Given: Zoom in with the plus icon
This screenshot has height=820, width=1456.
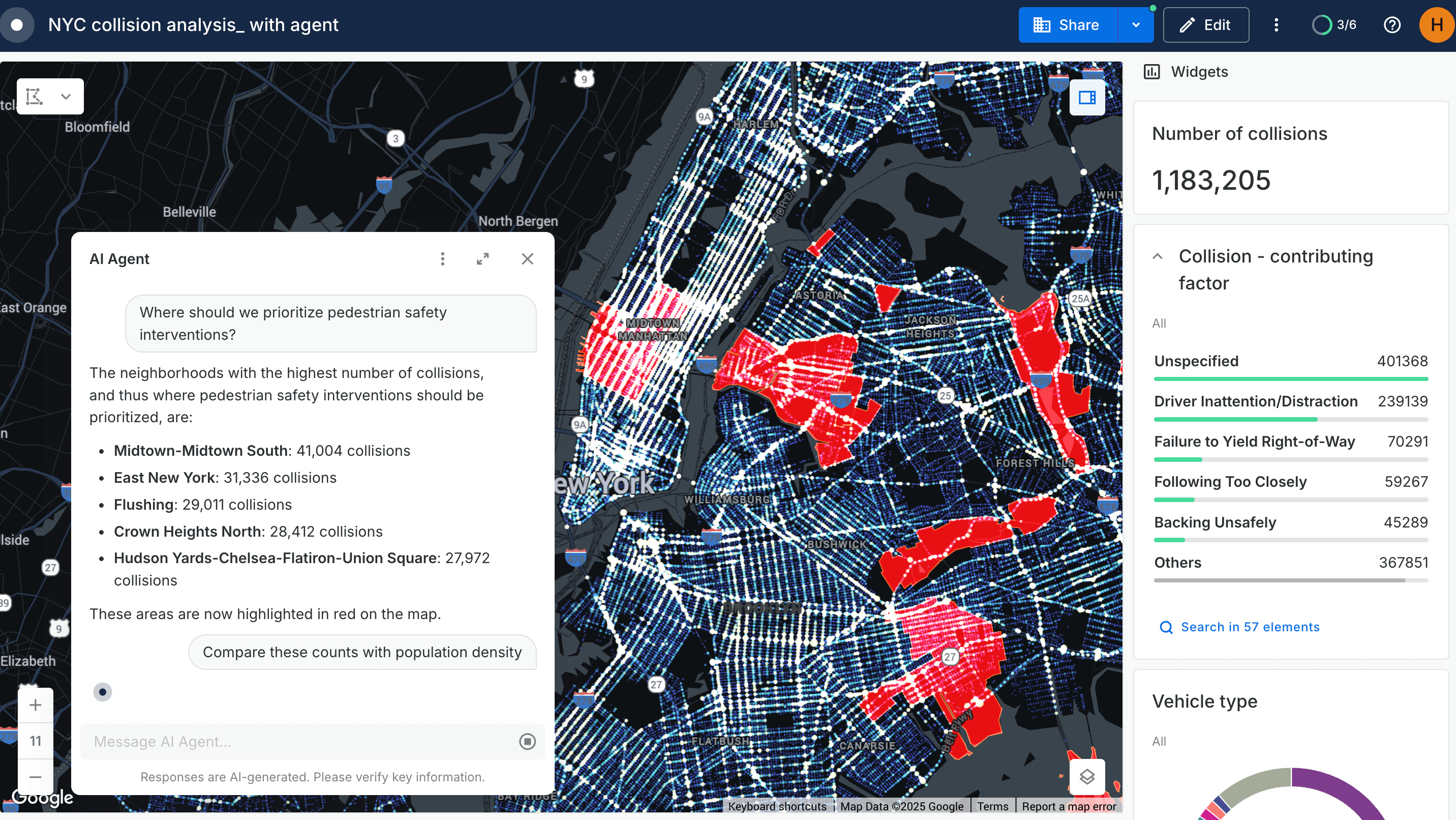Looking at the screenshot, I should pyautogui.click(x=35, y=705).
